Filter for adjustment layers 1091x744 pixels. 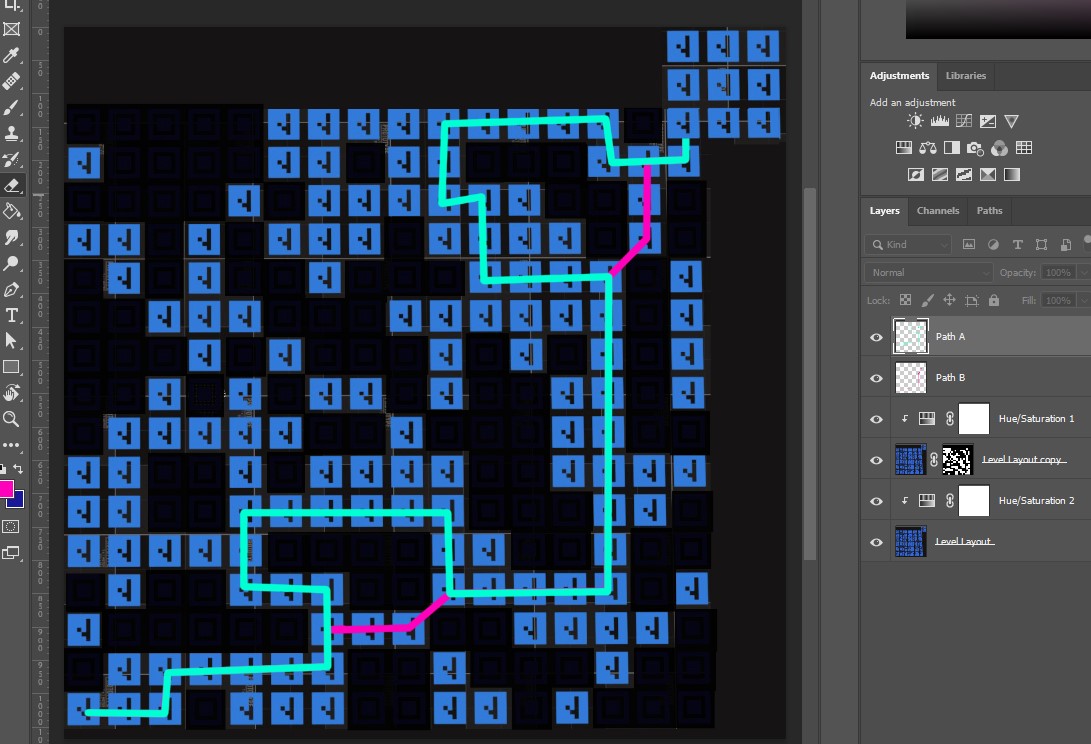click(x=993, y=244)
